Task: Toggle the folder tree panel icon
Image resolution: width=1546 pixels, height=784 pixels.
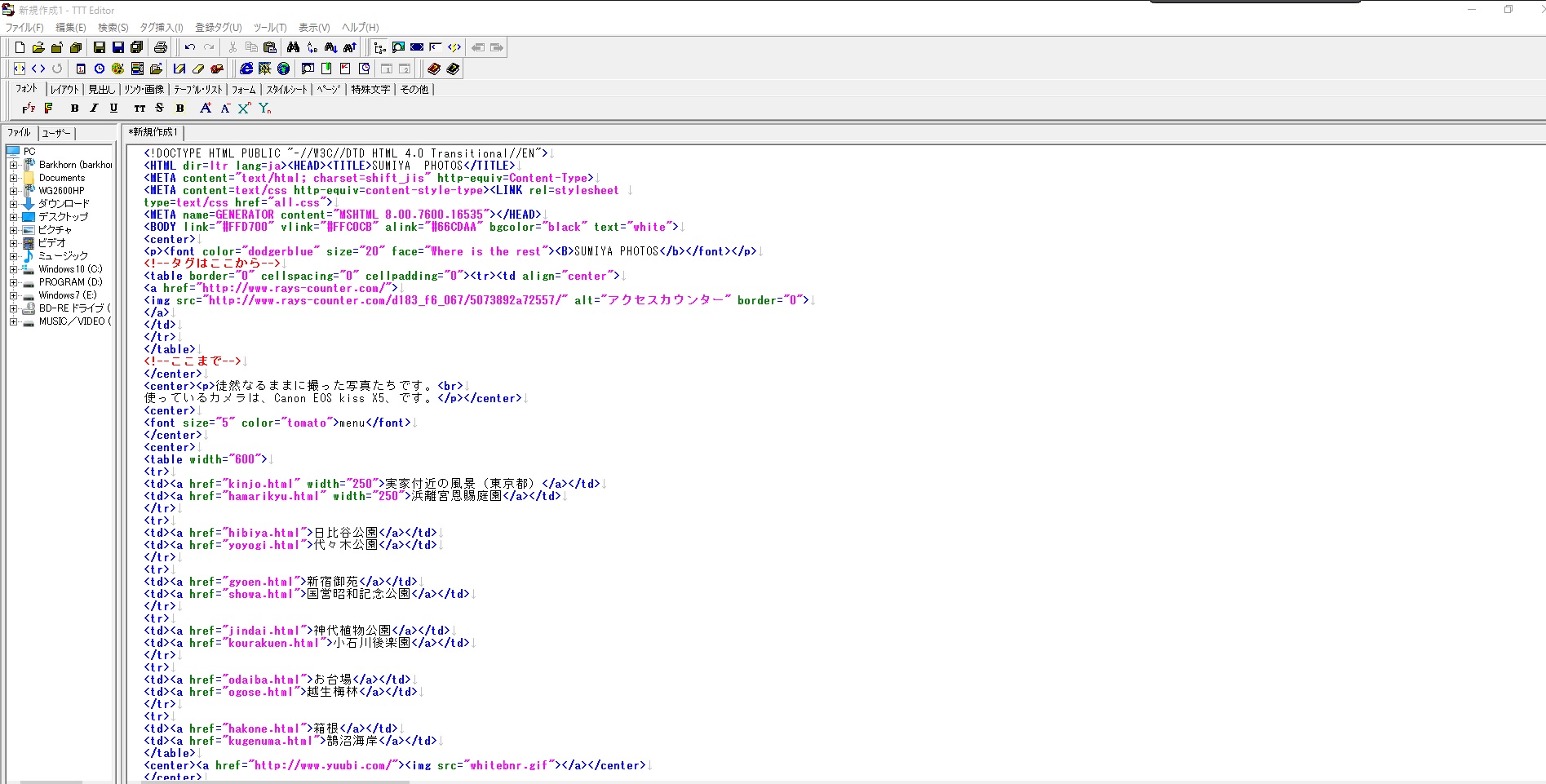Action: tap(379, 47)
